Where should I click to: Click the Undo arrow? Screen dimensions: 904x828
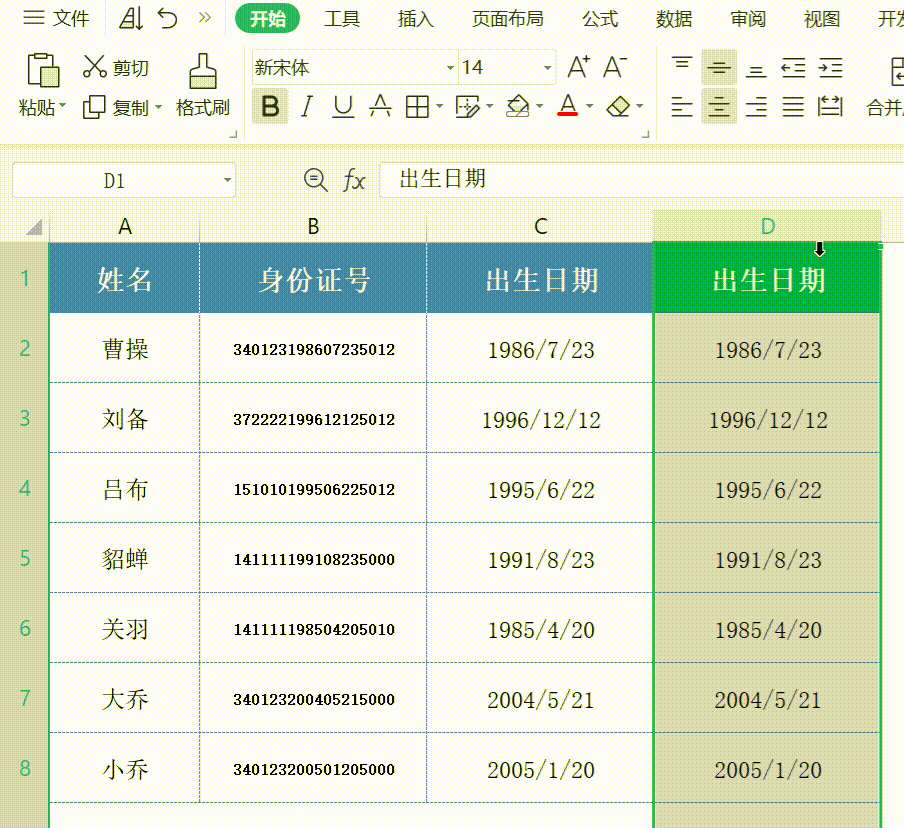point(167,18)
